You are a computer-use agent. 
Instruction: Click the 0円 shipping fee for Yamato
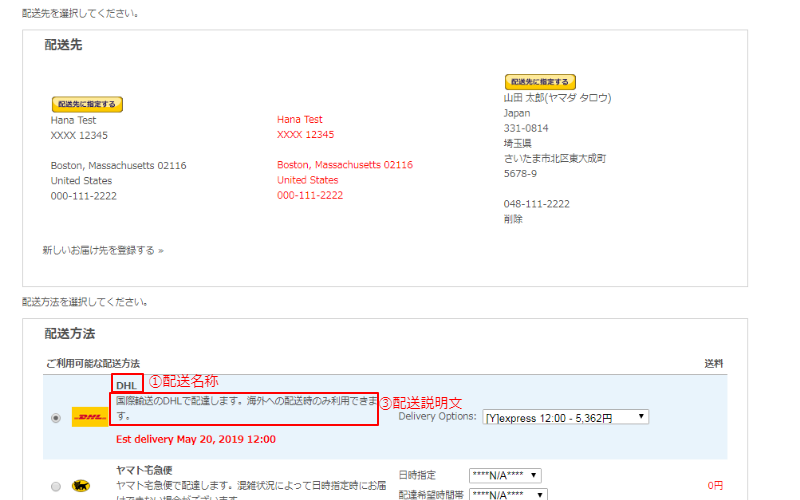point(714,486)
